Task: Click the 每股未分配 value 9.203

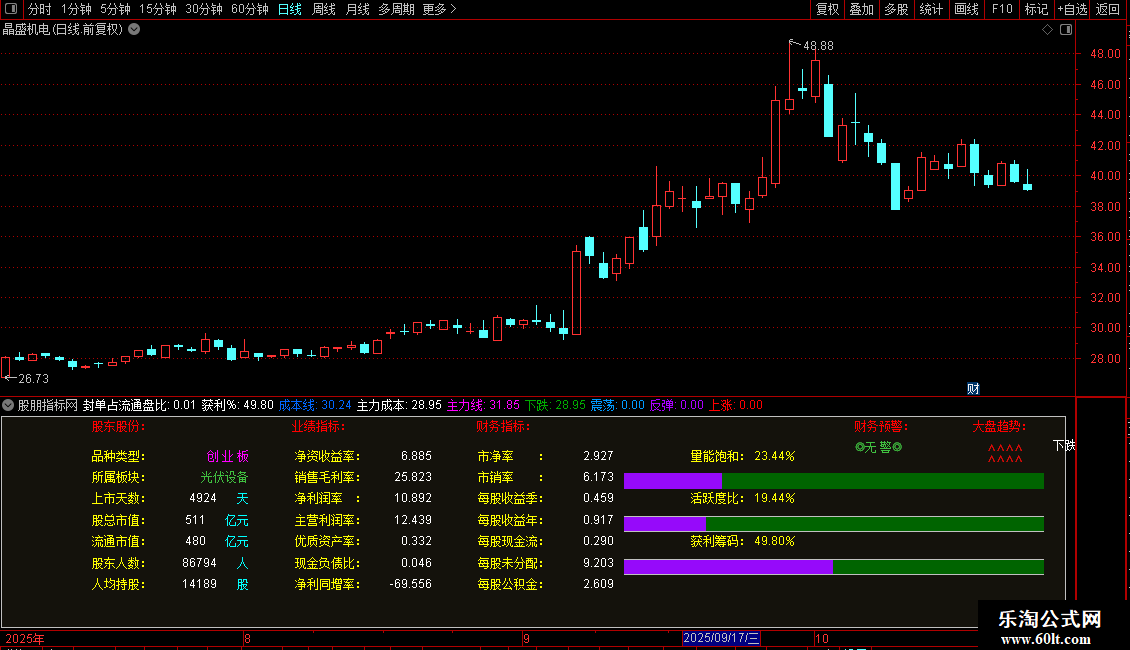Action: click(598, 563)
